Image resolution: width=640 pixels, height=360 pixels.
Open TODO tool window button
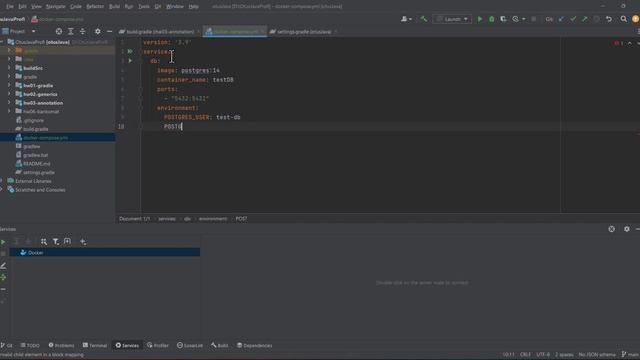pos(30,345)
